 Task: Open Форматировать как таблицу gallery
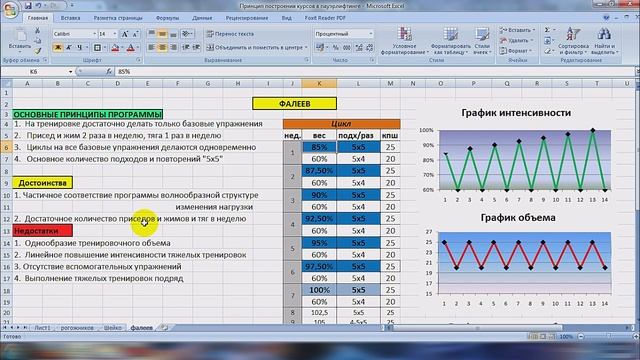click(x=451, y=41)
